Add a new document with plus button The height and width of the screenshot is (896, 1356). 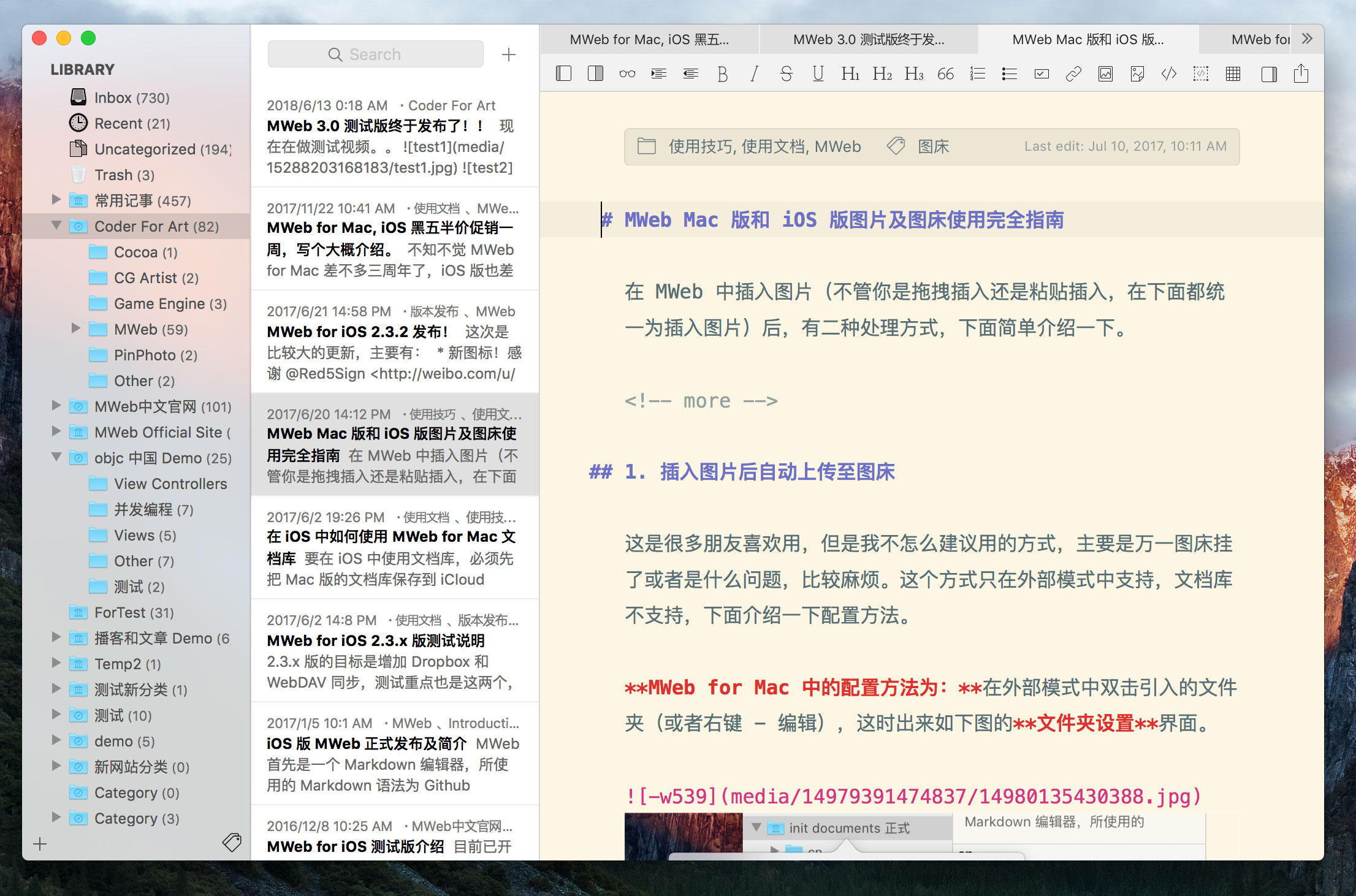508,55
